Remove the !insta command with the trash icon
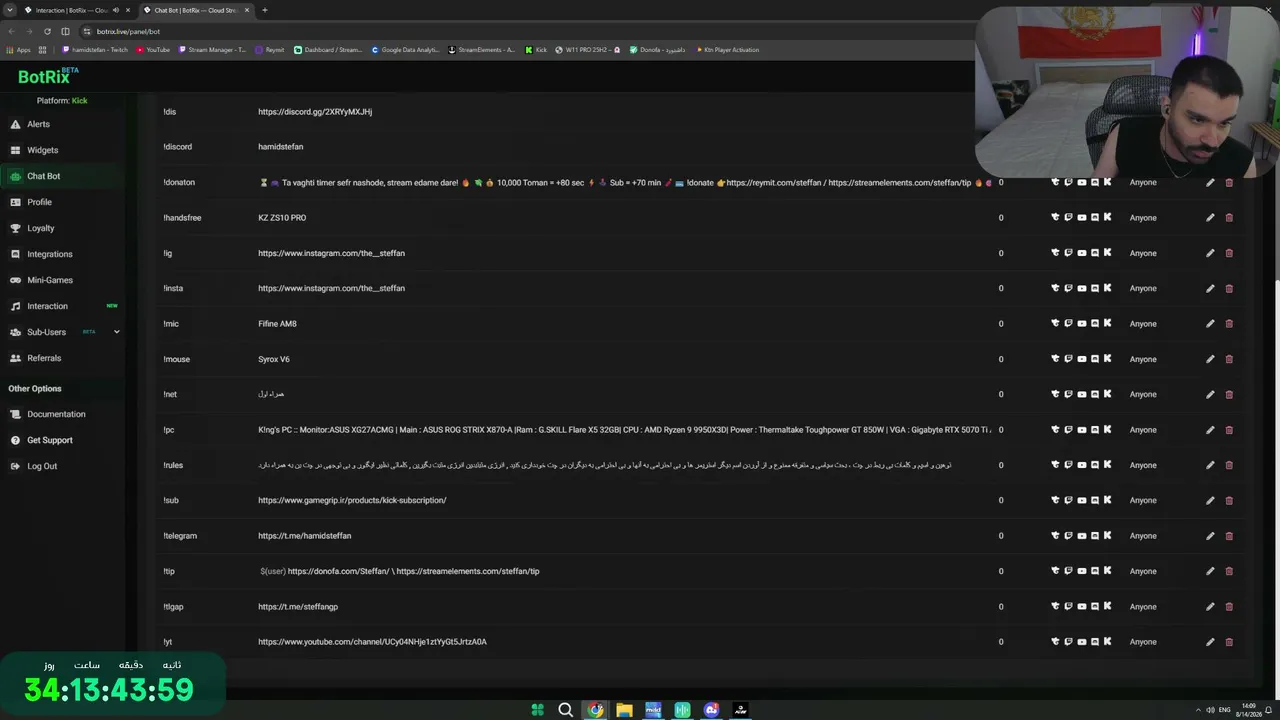This screenshot has height=720, width=1280. [1229, 289]
